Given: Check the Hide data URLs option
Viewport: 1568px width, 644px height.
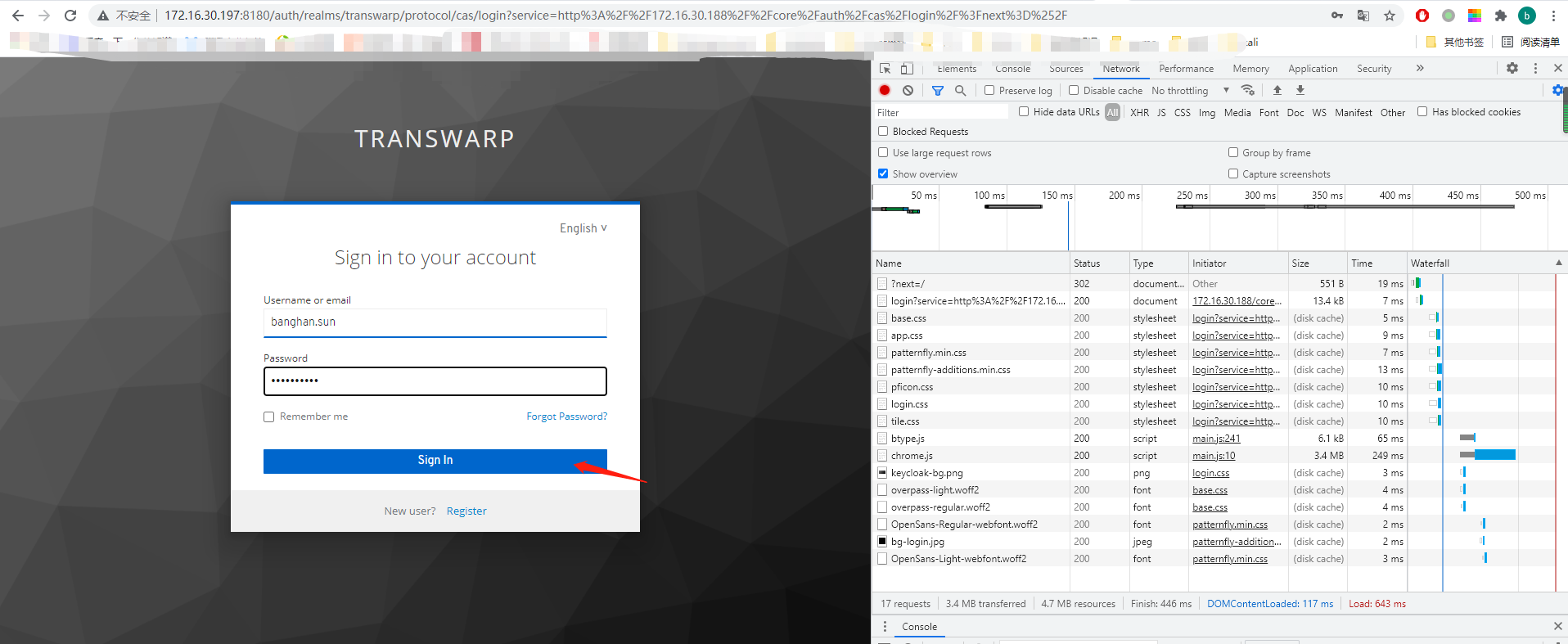Looking at the screenshot, I should click(x=1024, y=111).
